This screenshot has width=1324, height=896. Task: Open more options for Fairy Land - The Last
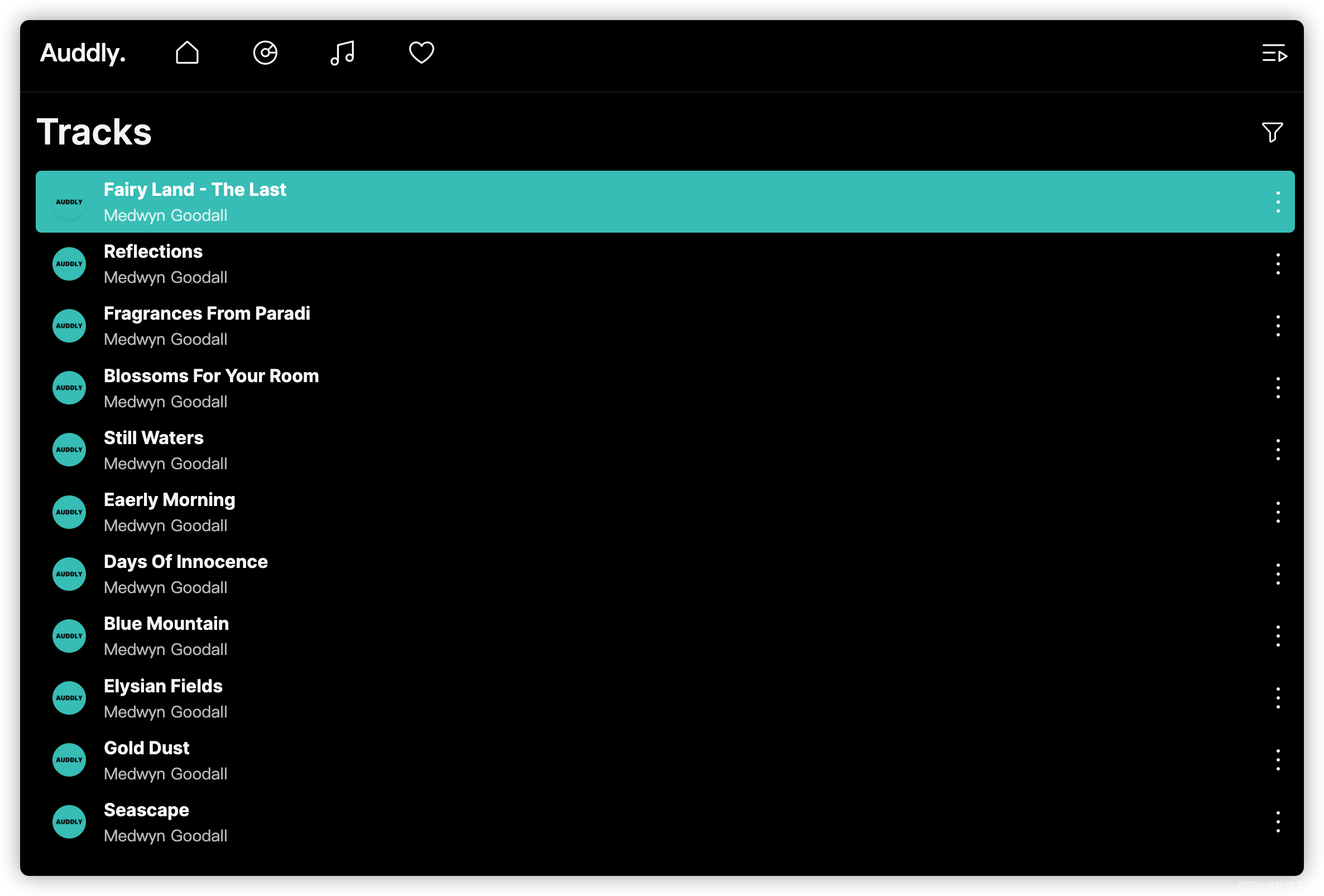point(1278,202)
